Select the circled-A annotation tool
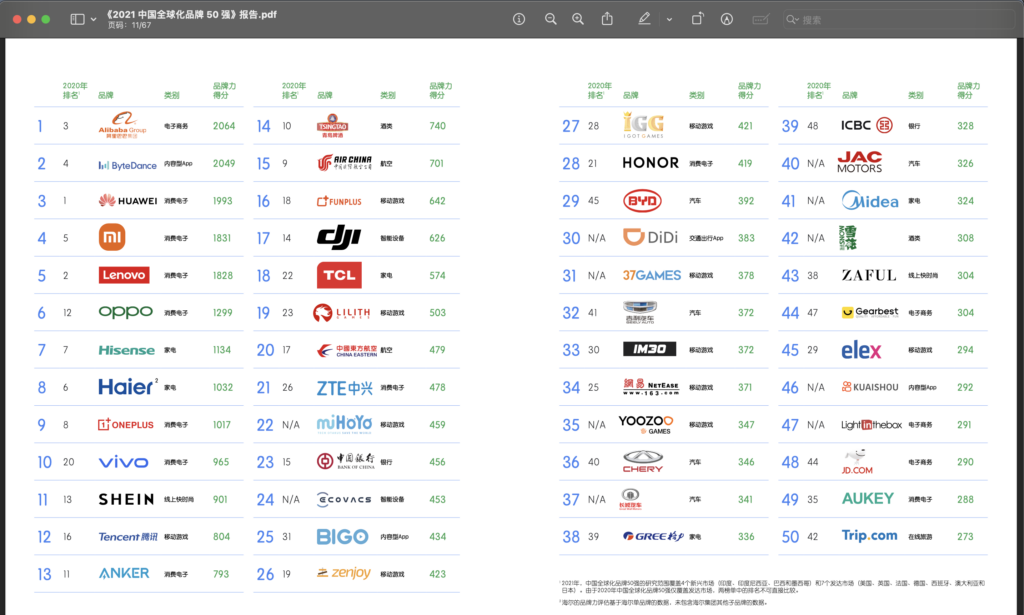 click(x=727, y=18)
